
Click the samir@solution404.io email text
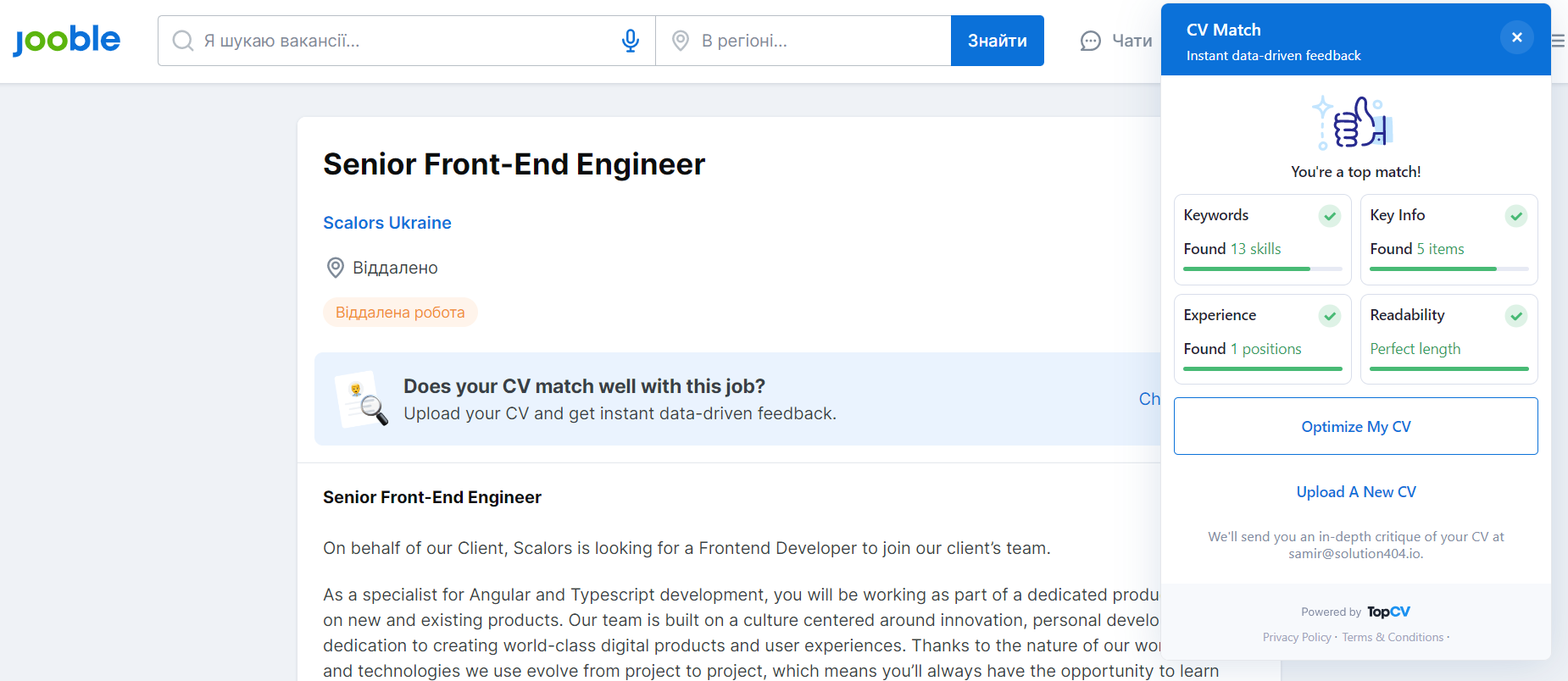1354,554
